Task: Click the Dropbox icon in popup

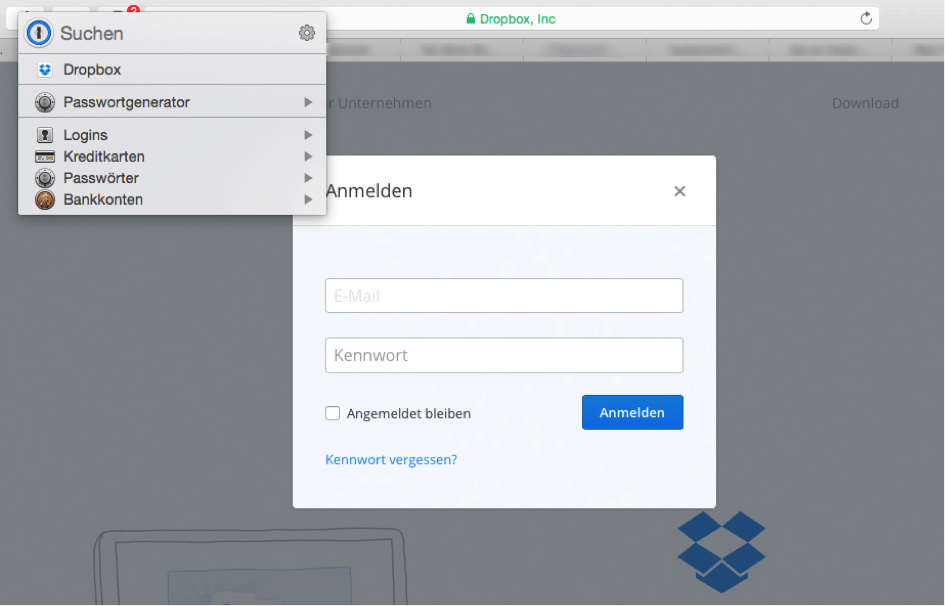Action: [x=45, y=70]
